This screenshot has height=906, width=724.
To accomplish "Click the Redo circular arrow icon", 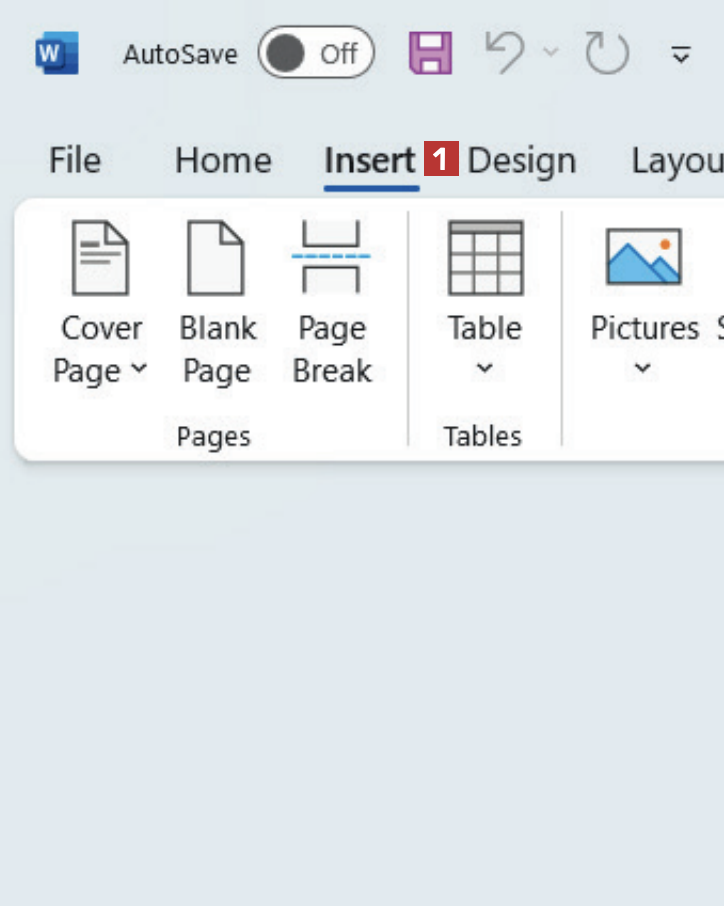I will pyautogui.click(x=607, y=53).
